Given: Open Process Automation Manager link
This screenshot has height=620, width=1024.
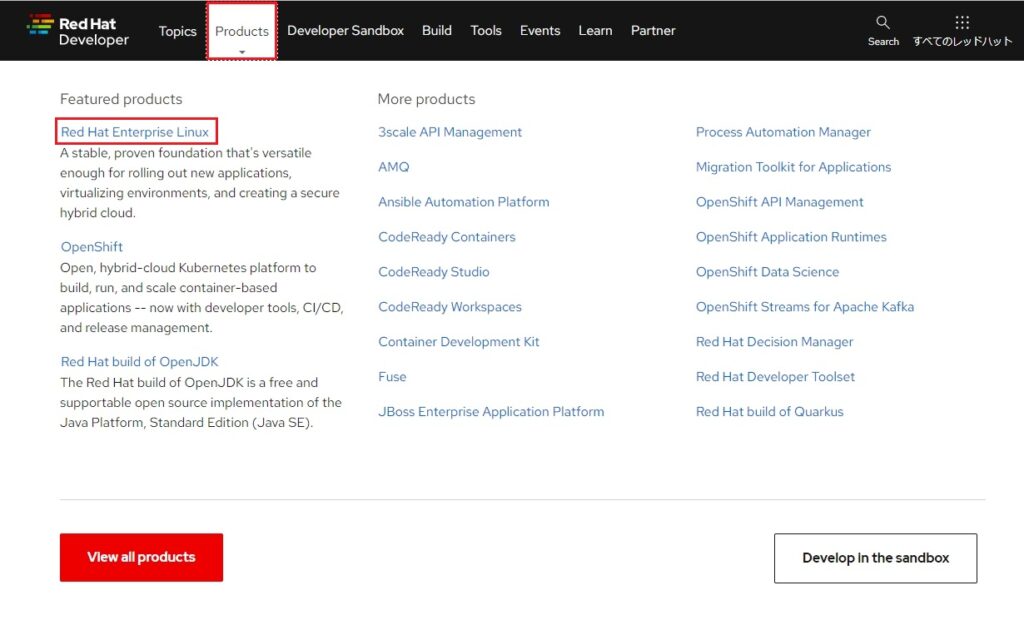Looking at the screenshot, I should [783, 132].
